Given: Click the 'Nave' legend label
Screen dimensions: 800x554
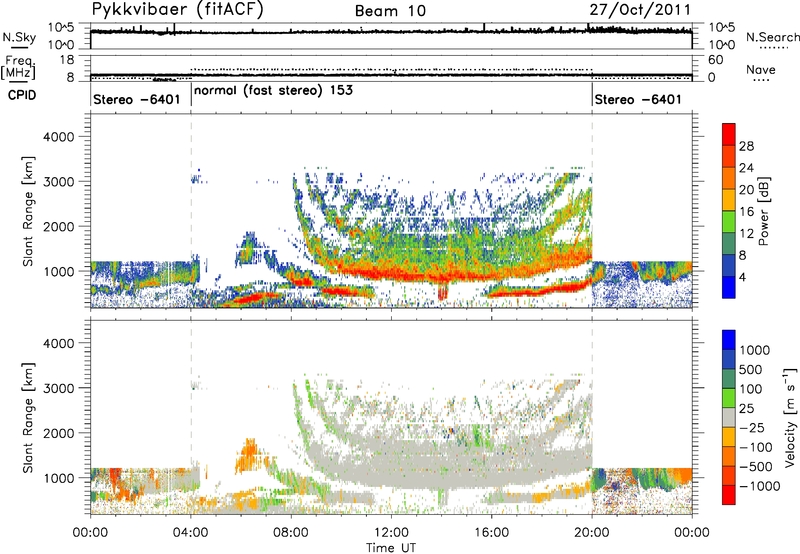Looking at the screenshot, I should click(x=761, y=69).
